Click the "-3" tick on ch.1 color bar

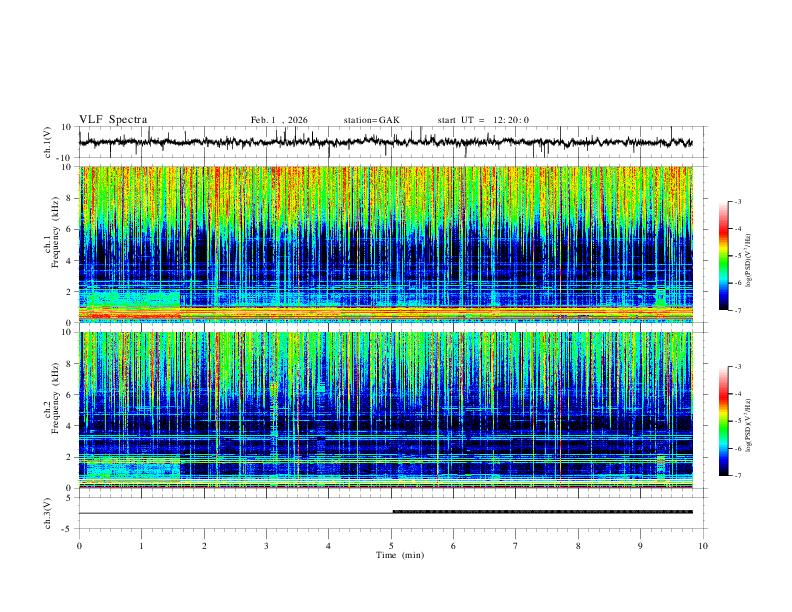tap(737, 201)
